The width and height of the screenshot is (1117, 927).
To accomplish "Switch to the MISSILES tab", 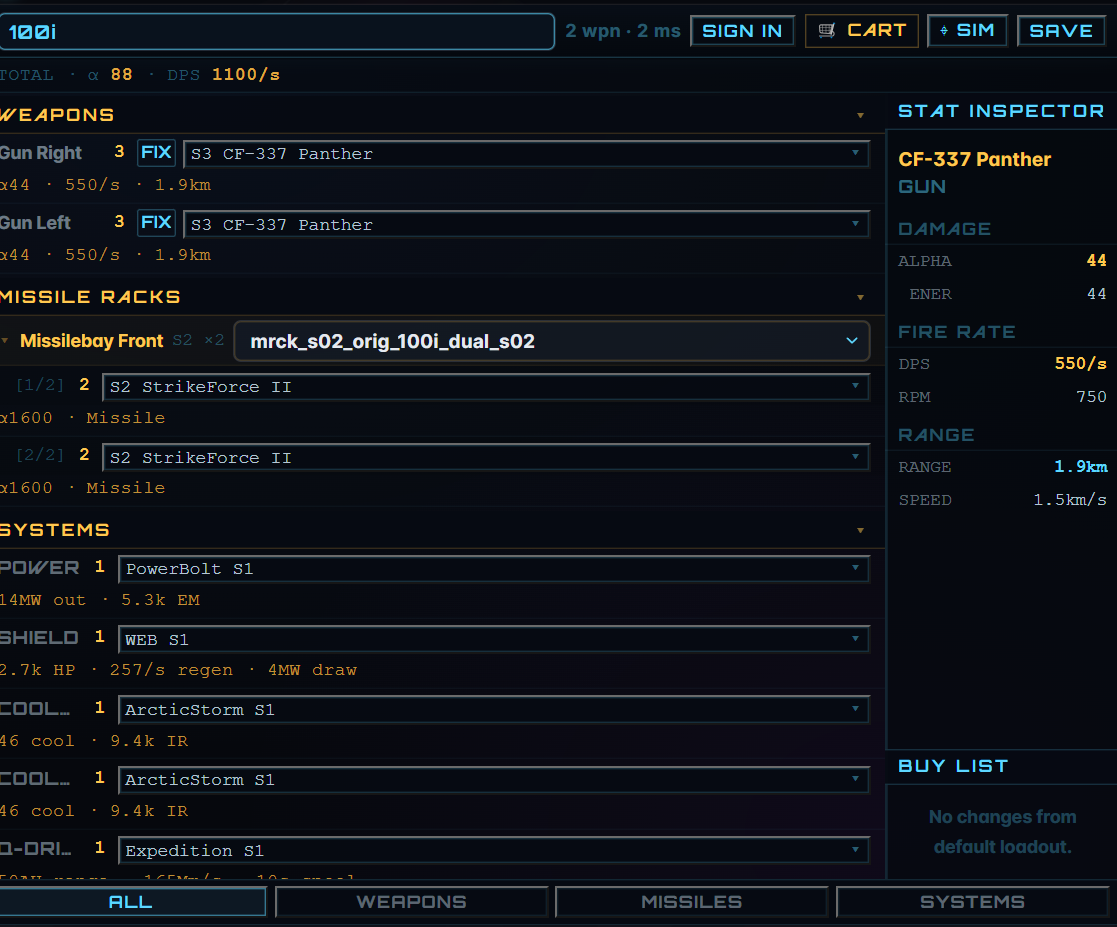I will 692,902.
